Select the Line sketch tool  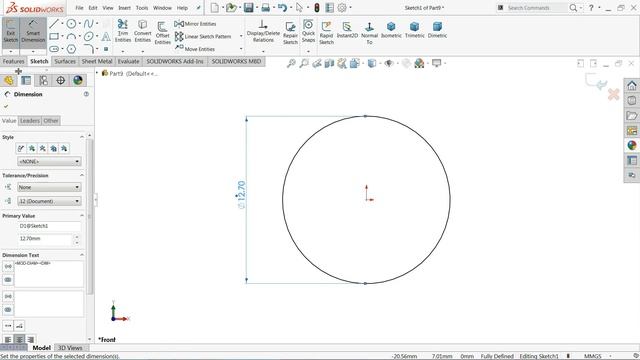[54, 24]
